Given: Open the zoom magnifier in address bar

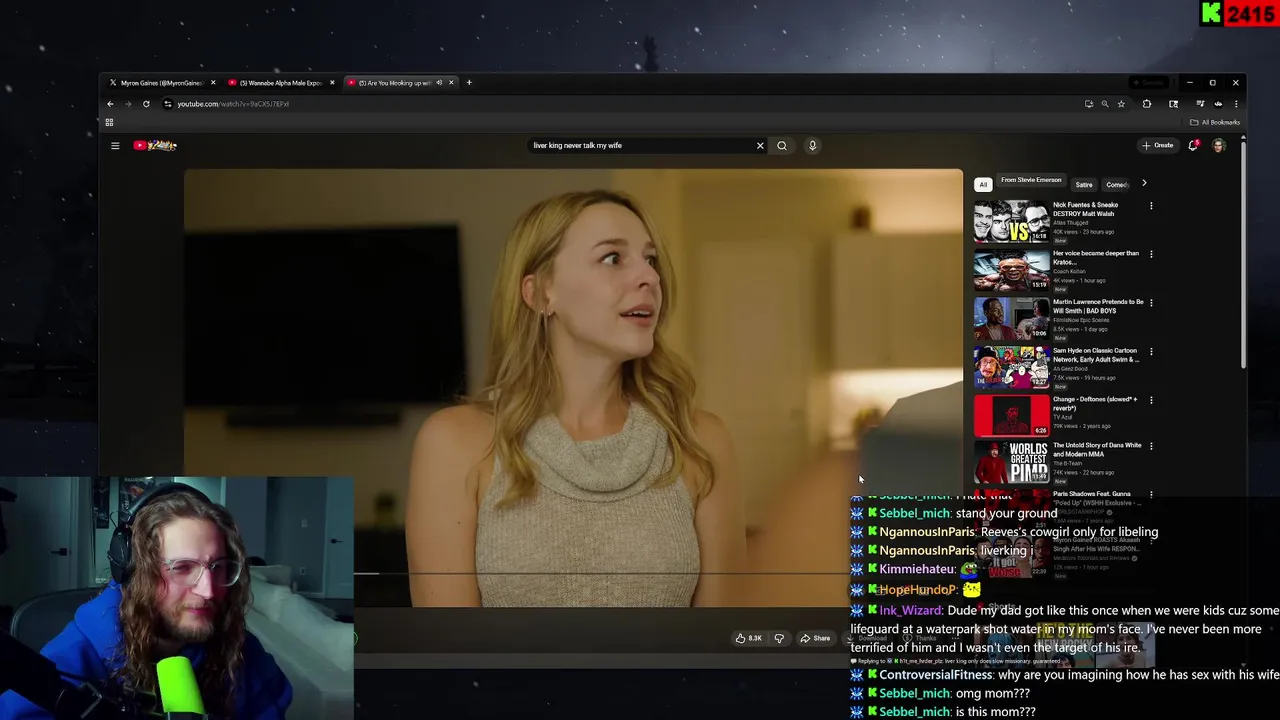Looking at the screenshot, I should tap(1105, 104).
